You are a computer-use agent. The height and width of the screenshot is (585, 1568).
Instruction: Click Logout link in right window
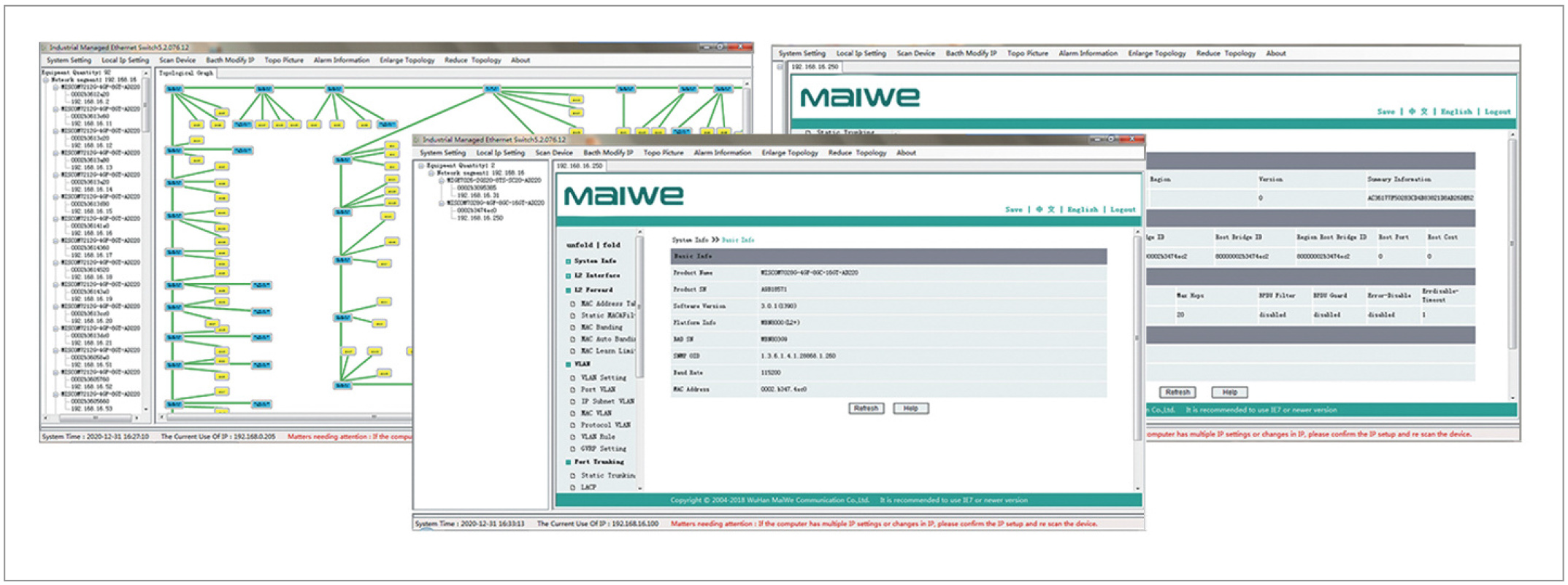click(x=1497, y=112)
